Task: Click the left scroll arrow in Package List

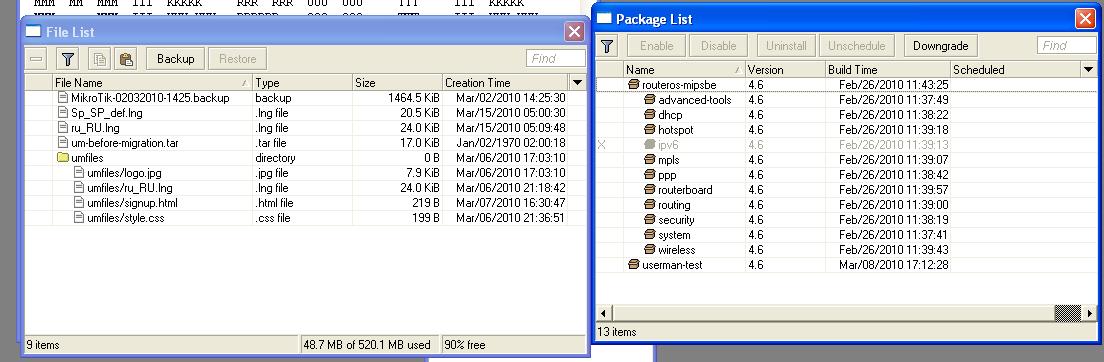Action: (x=603, y=312)
